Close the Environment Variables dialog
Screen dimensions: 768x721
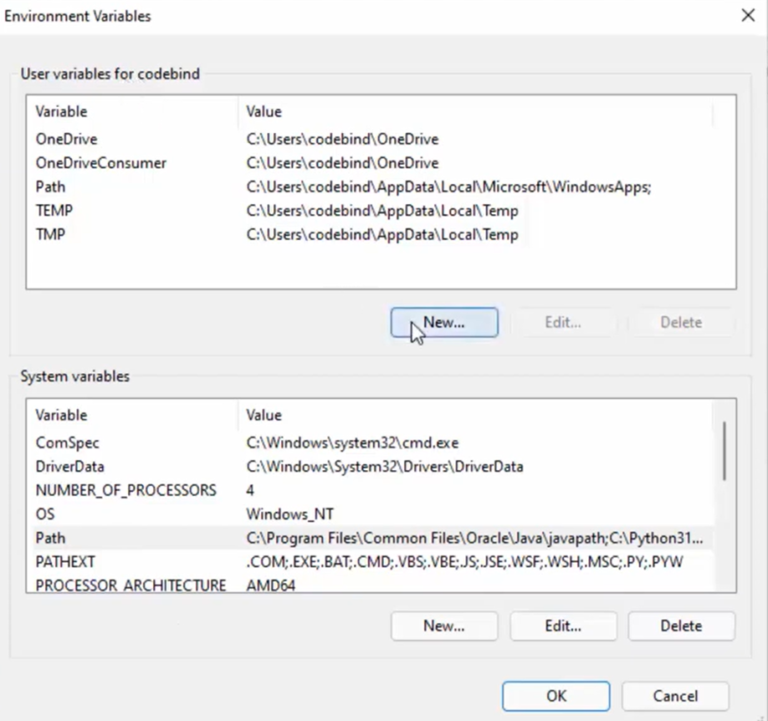(x=746, y=16)
